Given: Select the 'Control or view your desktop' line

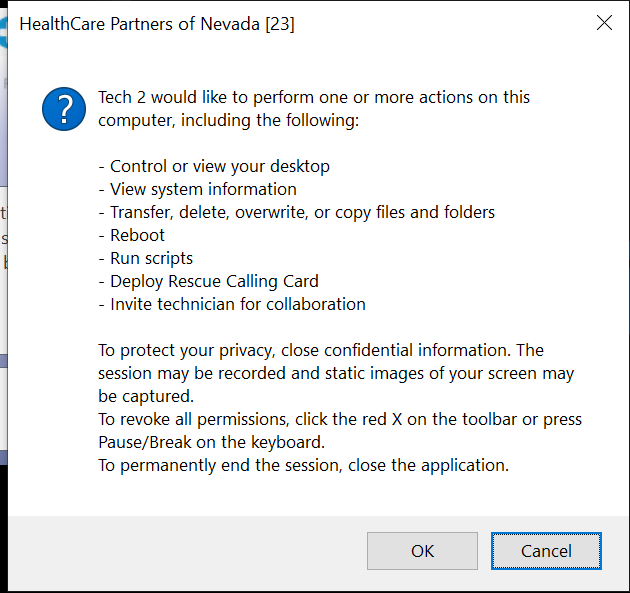Looking at the screenshot, I should (x=214, y=166).
